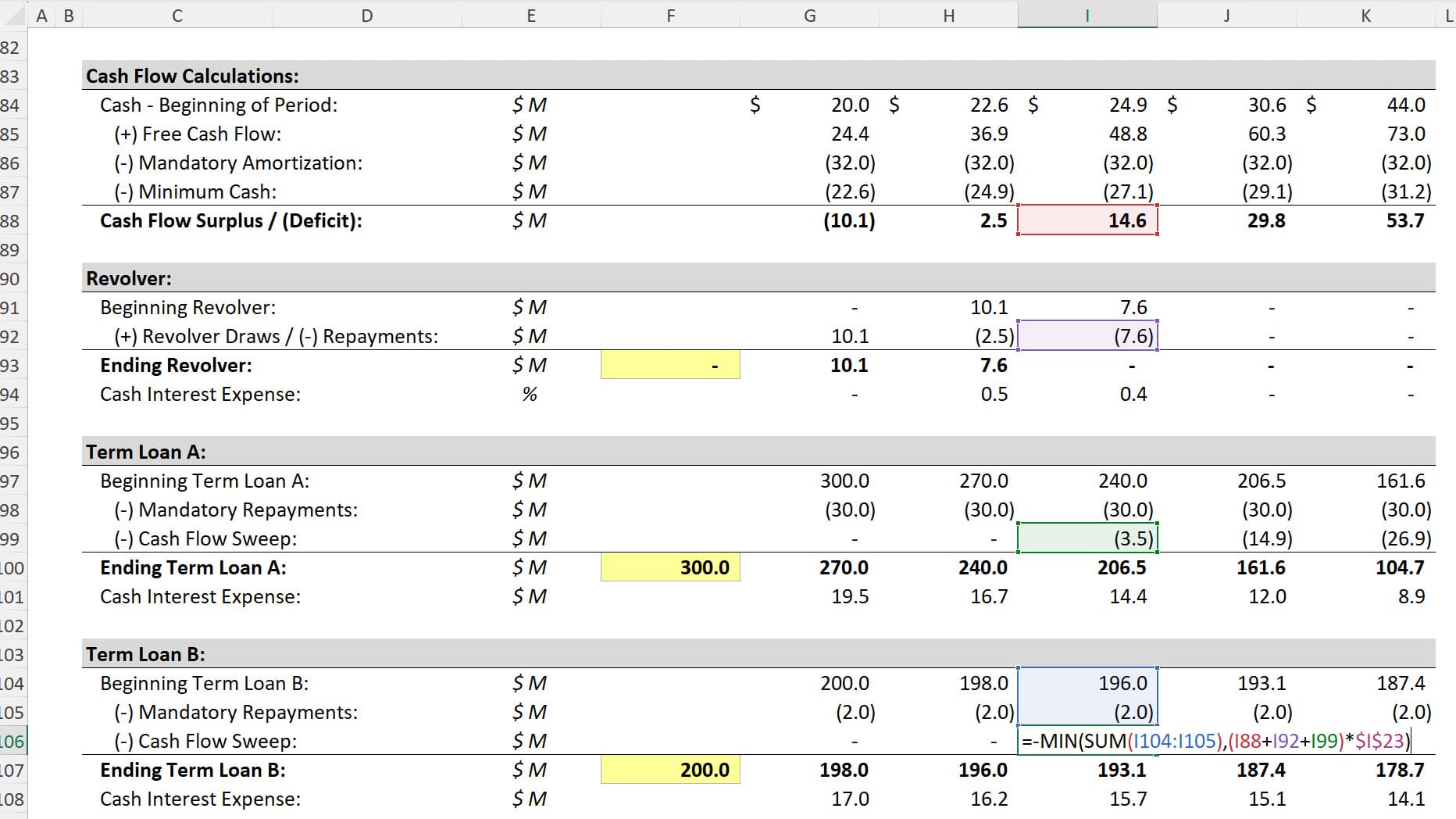The height and width of the screenshot is (819, 1456).
Task: Select row 88 by clicking its row number
Action: (x=14, y=220)
